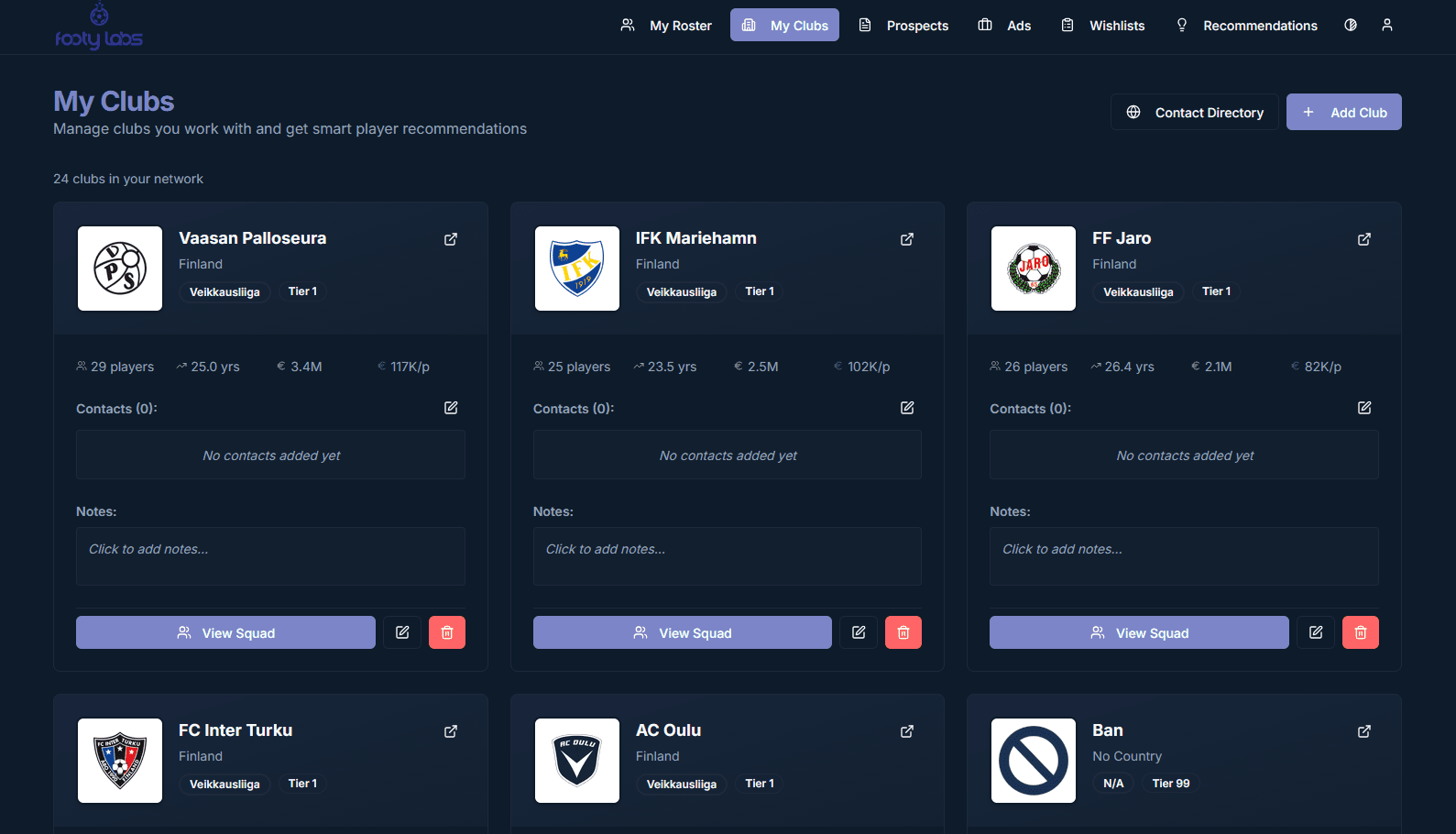Open external link for AC Oulu
Screen dimensions: 1456x834
click(x=907, y=731)
